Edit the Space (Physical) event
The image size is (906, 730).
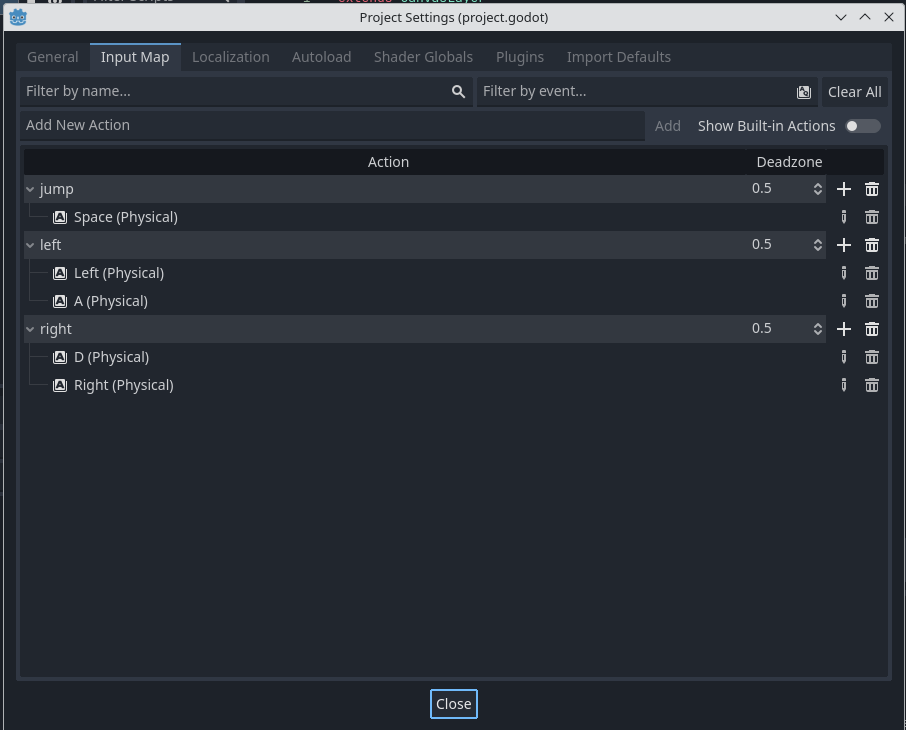point(843,216)
